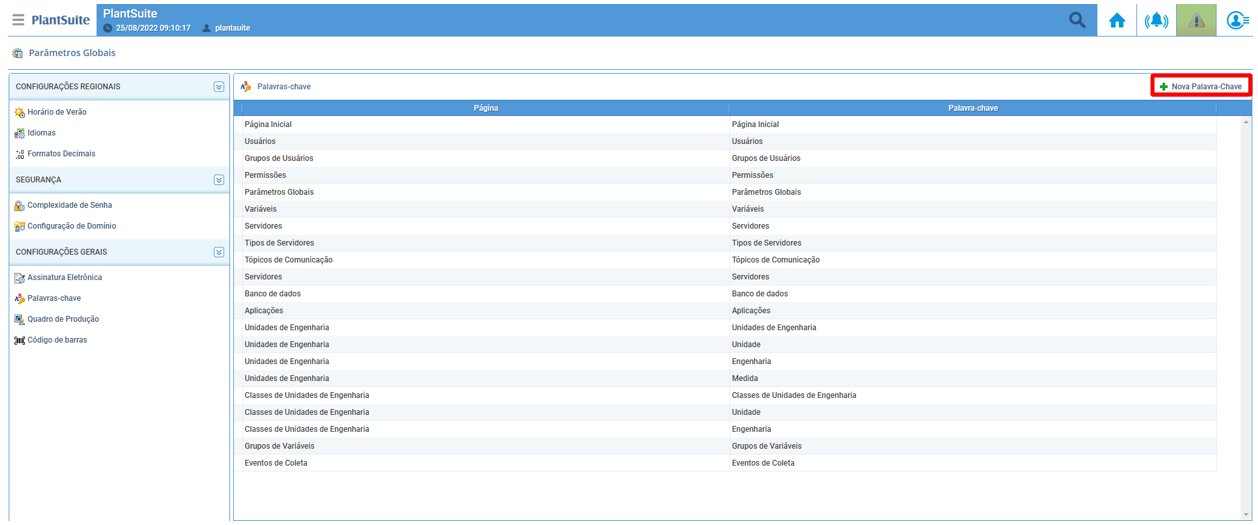
Task: Open Assinatura Eletrônica settings
Action: tap(65, 277)
